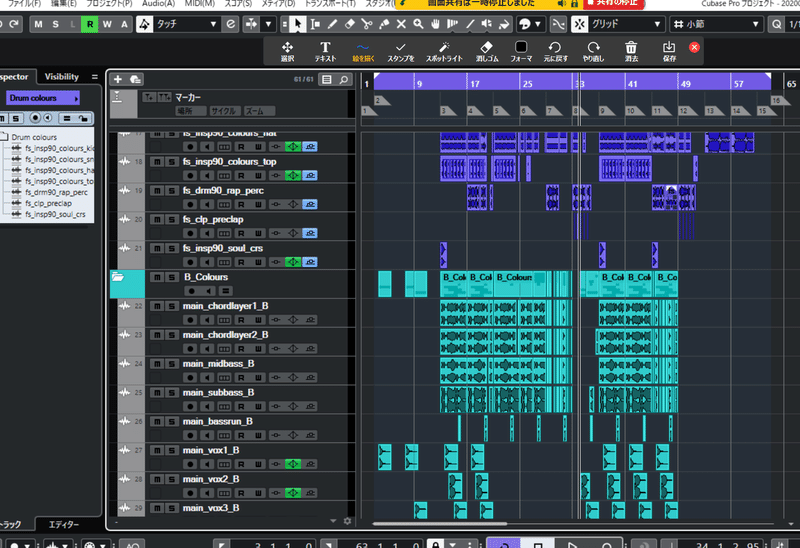This screenshot has width=800, height=548.
Task: Select the Play speaker tool
Action: point(487,24)
